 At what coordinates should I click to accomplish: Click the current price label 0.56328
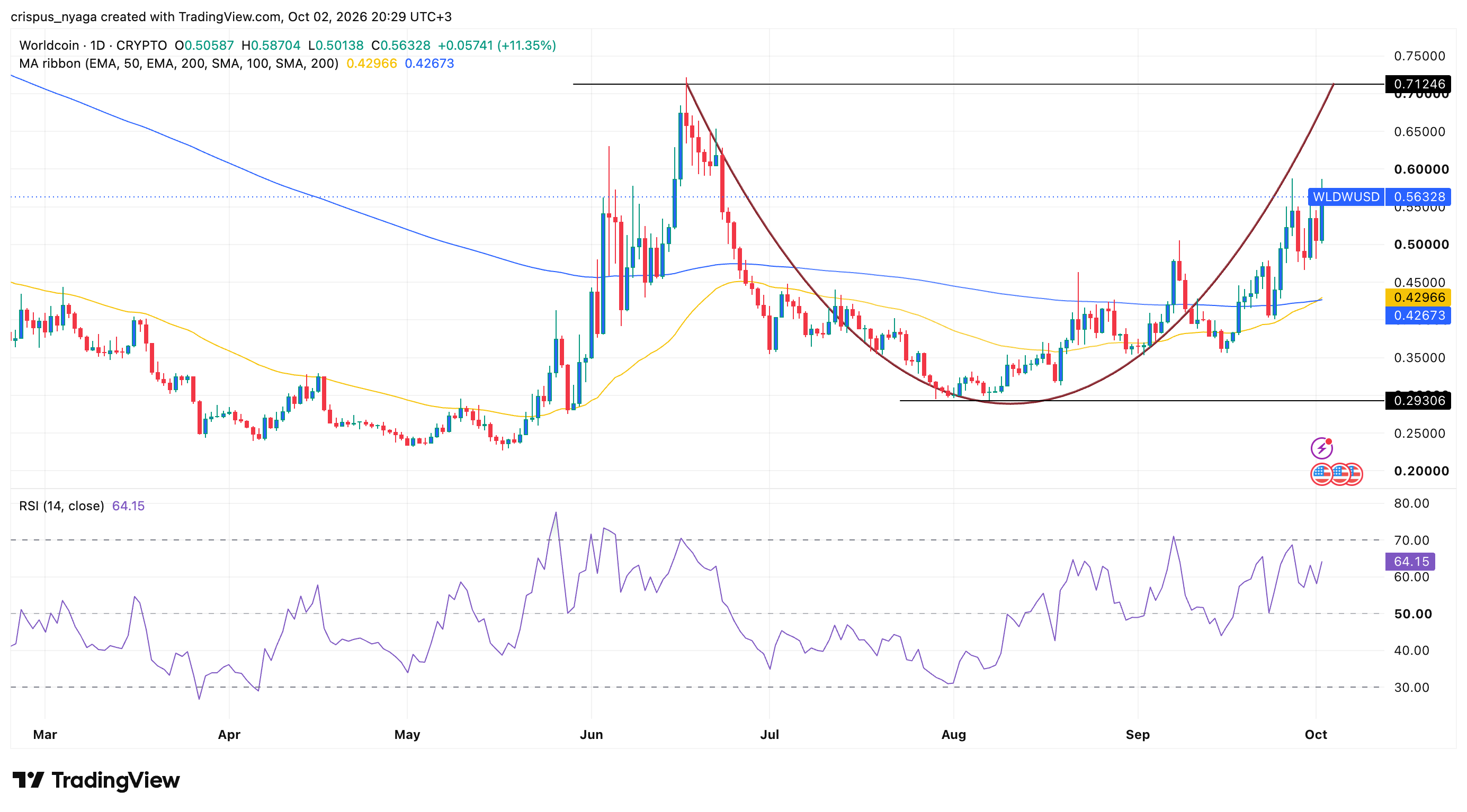click(x=1418, y=197)
